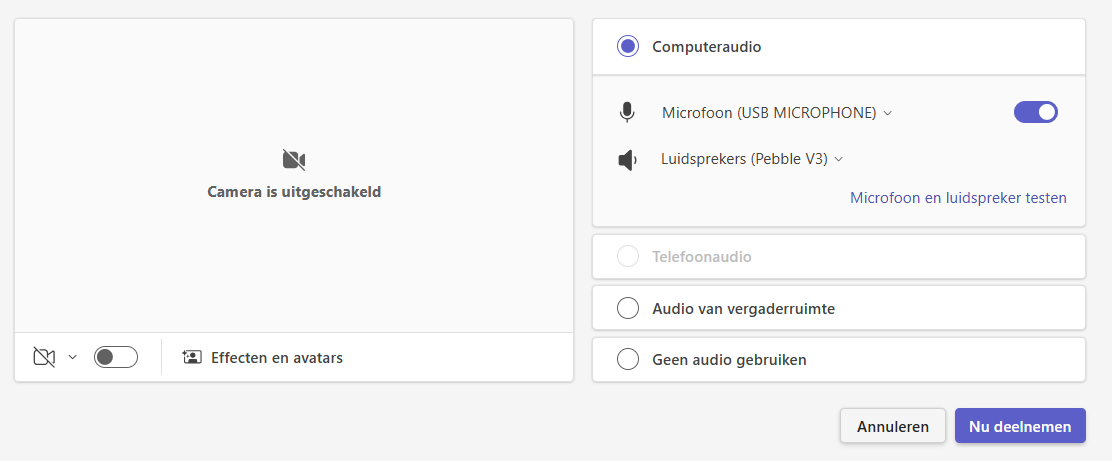
Task: Click the speaker icon beside Luidsprekers
Action: (x=628, y=160)
